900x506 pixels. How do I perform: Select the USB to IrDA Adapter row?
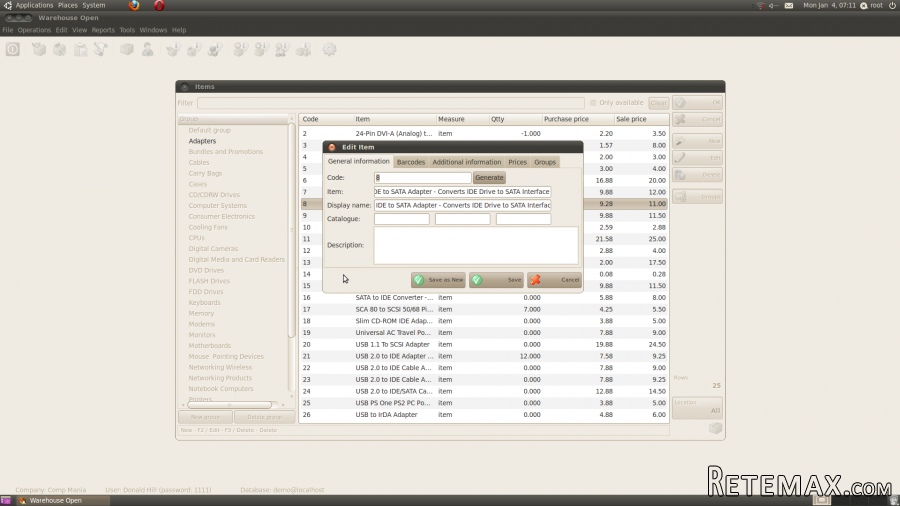click(x=484, y=415)
